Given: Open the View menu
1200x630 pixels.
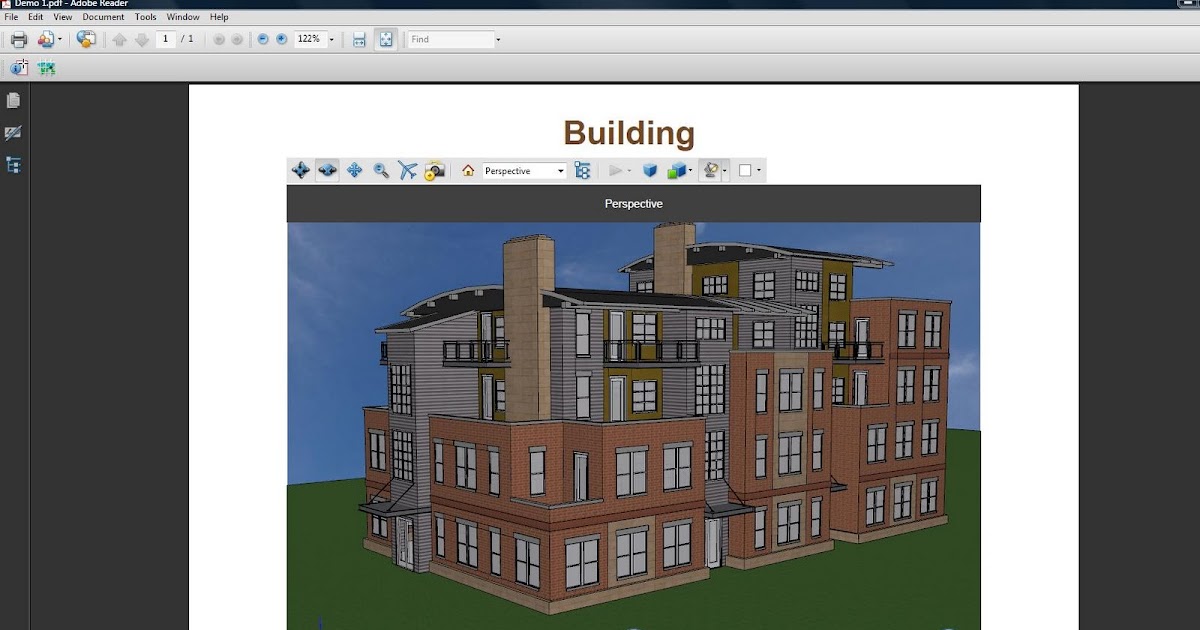Looking at the screenshot, I should [x=63, y=17].
